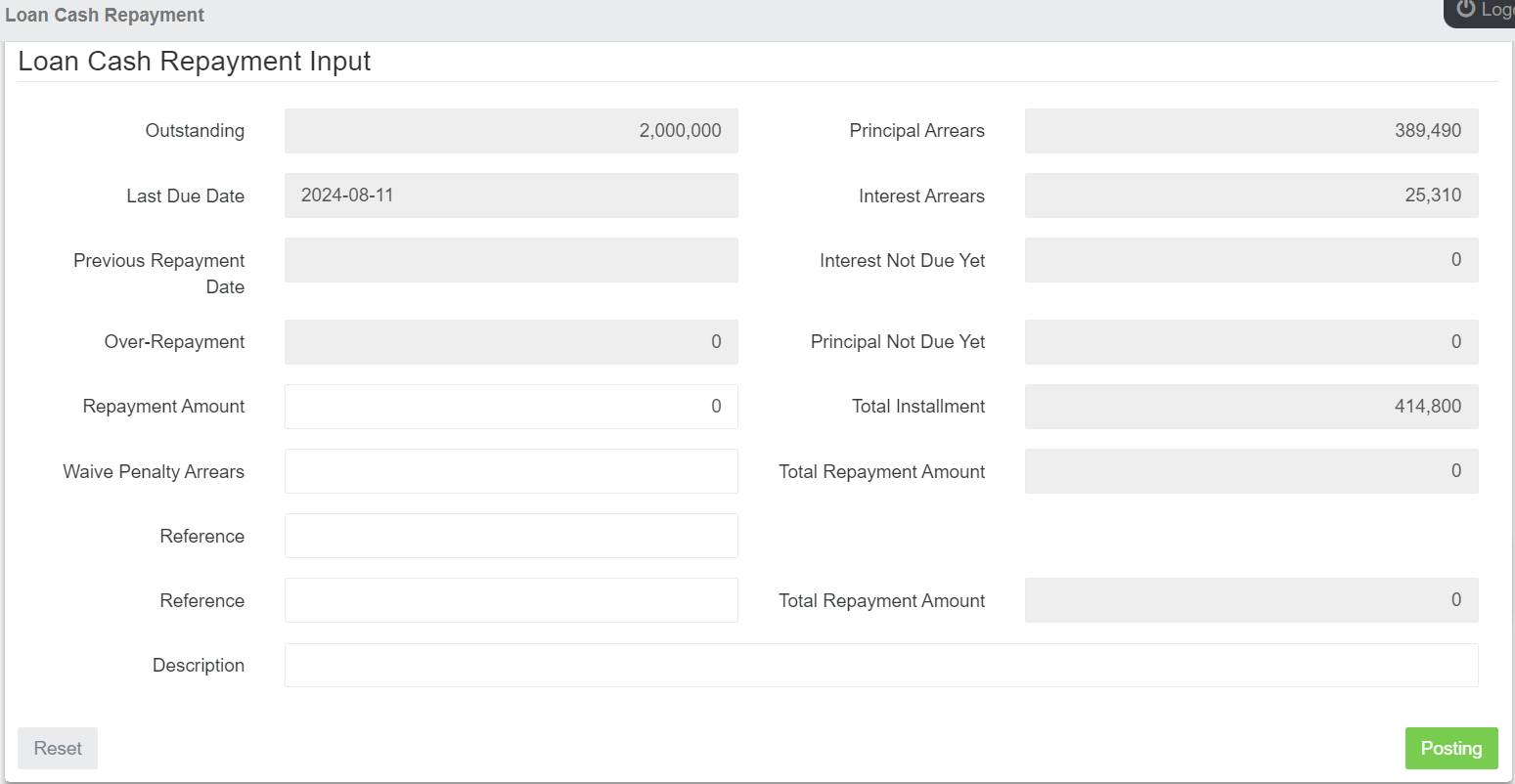Click the Interest Arrears field
Image resolution: width=1515 pixels, height=784 pixels.
tap(1250, 196)
